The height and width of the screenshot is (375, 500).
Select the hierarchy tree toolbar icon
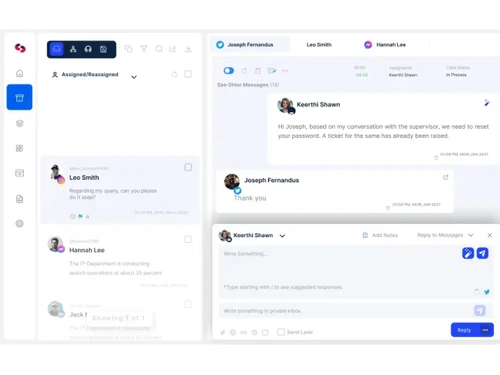tap(73, 49)
